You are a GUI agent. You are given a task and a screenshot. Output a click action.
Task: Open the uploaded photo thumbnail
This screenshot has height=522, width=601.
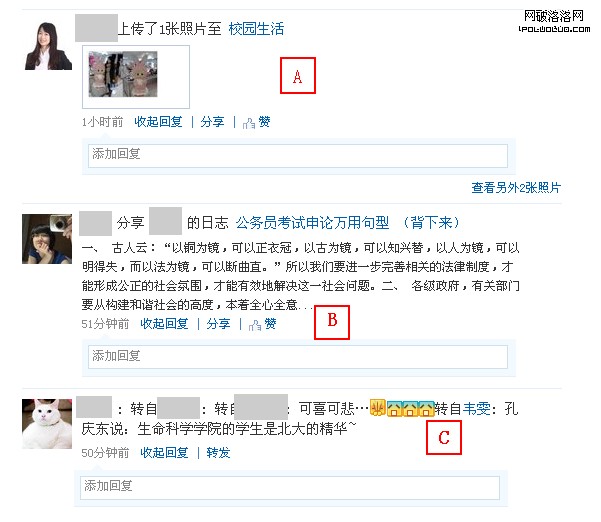click(123, 74)
